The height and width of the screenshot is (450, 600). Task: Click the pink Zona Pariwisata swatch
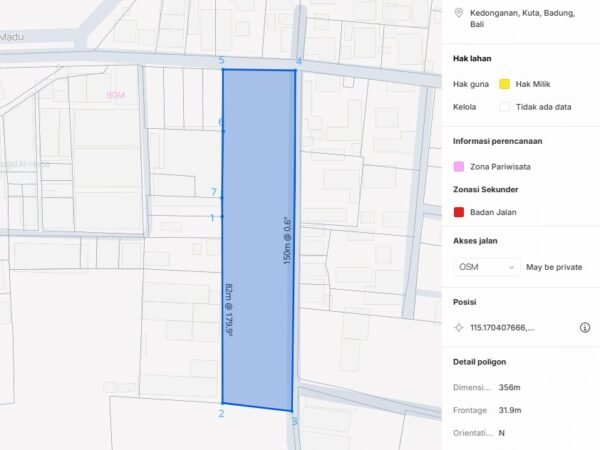coord(459,166)
